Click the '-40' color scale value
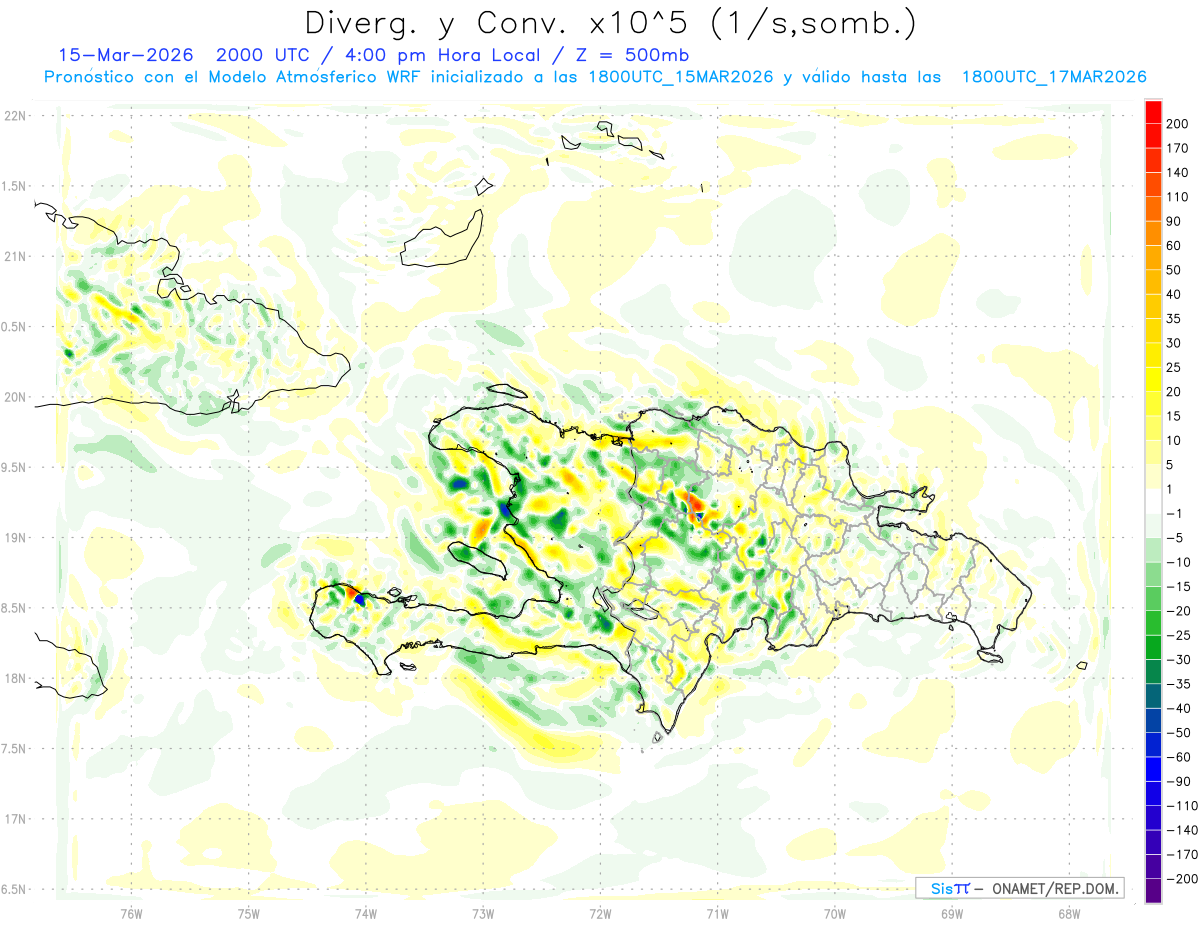The image size is (1200, 927). pyautogui.click(x=1179, y=708)
